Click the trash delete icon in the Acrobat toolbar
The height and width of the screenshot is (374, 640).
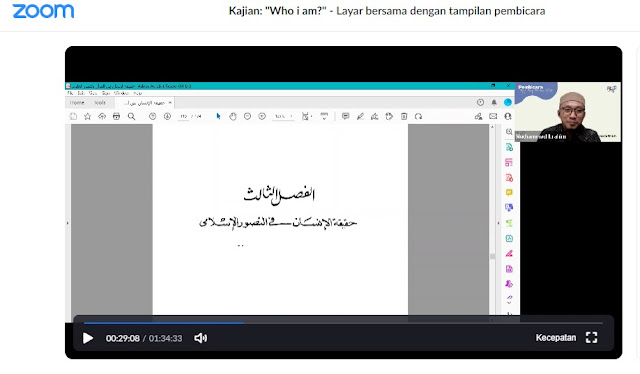404,116
